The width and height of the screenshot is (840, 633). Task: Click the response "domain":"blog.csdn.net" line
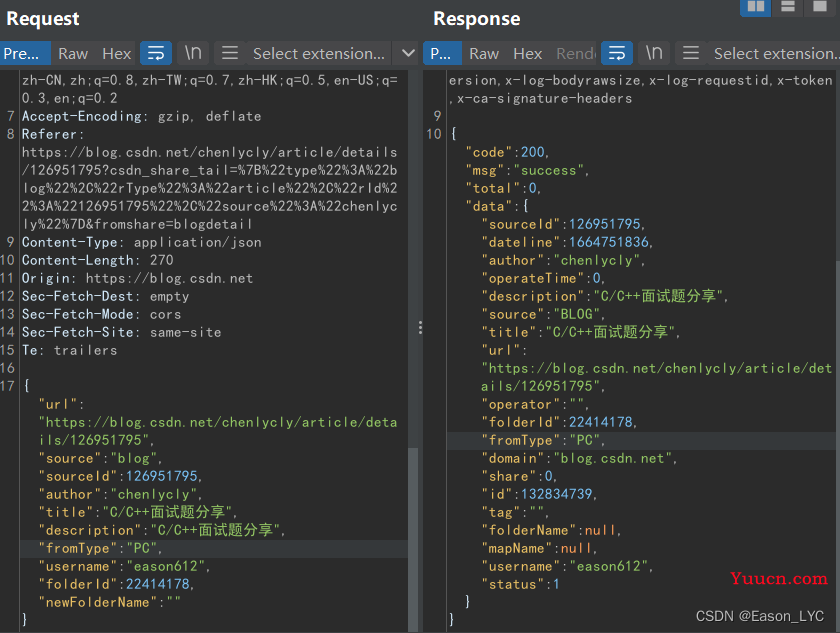pos(579,458)
